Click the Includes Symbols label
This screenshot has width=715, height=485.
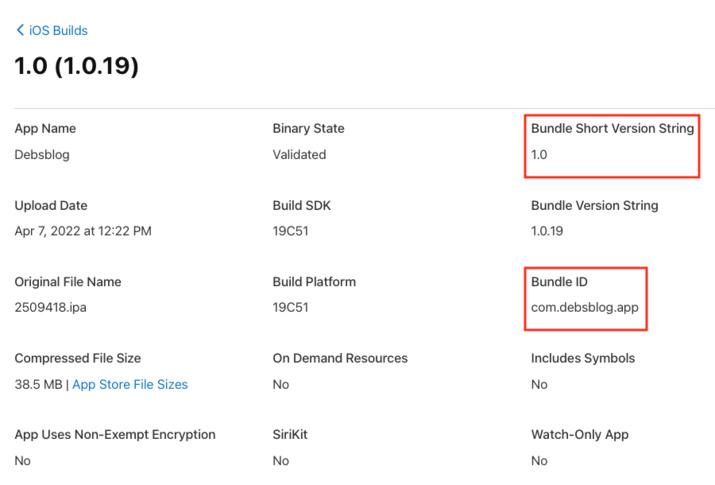tap(583, 358)
